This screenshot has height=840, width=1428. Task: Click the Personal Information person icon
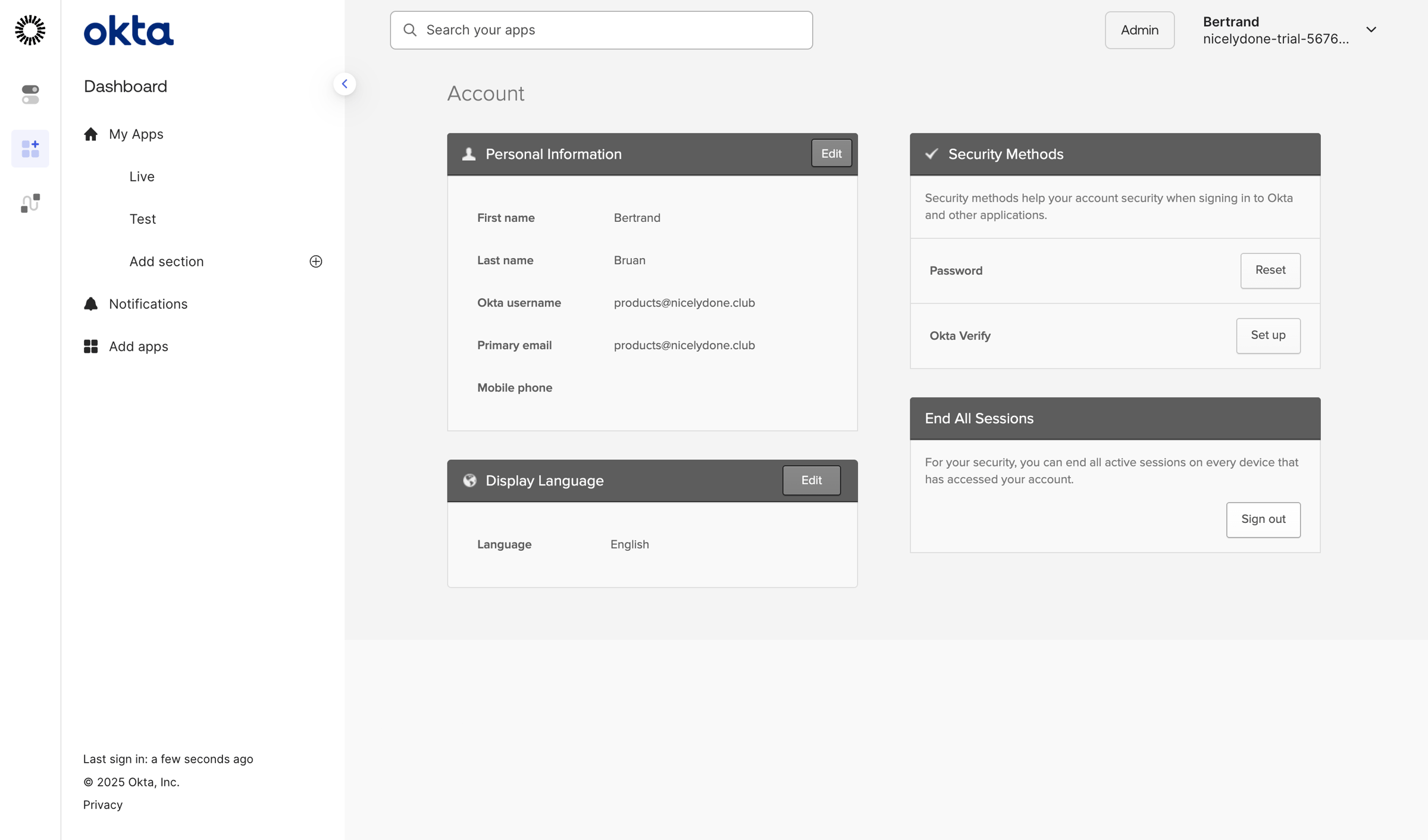[469, 154]
